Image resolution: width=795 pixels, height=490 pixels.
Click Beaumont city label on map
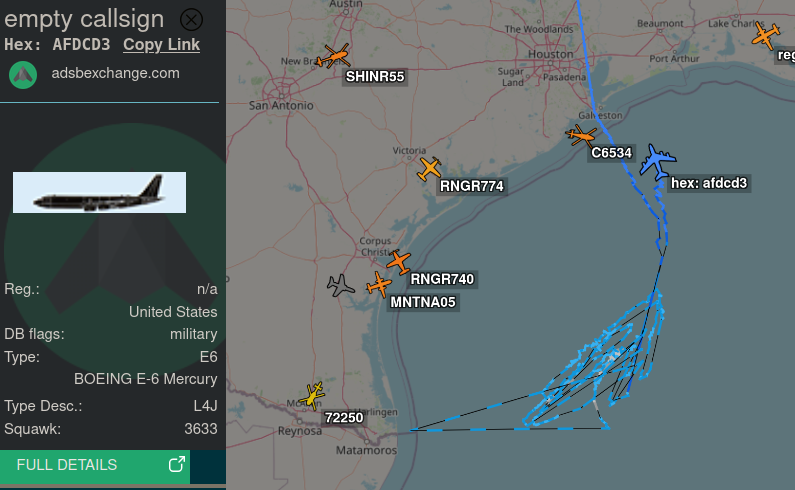click(x=660, y=23)
